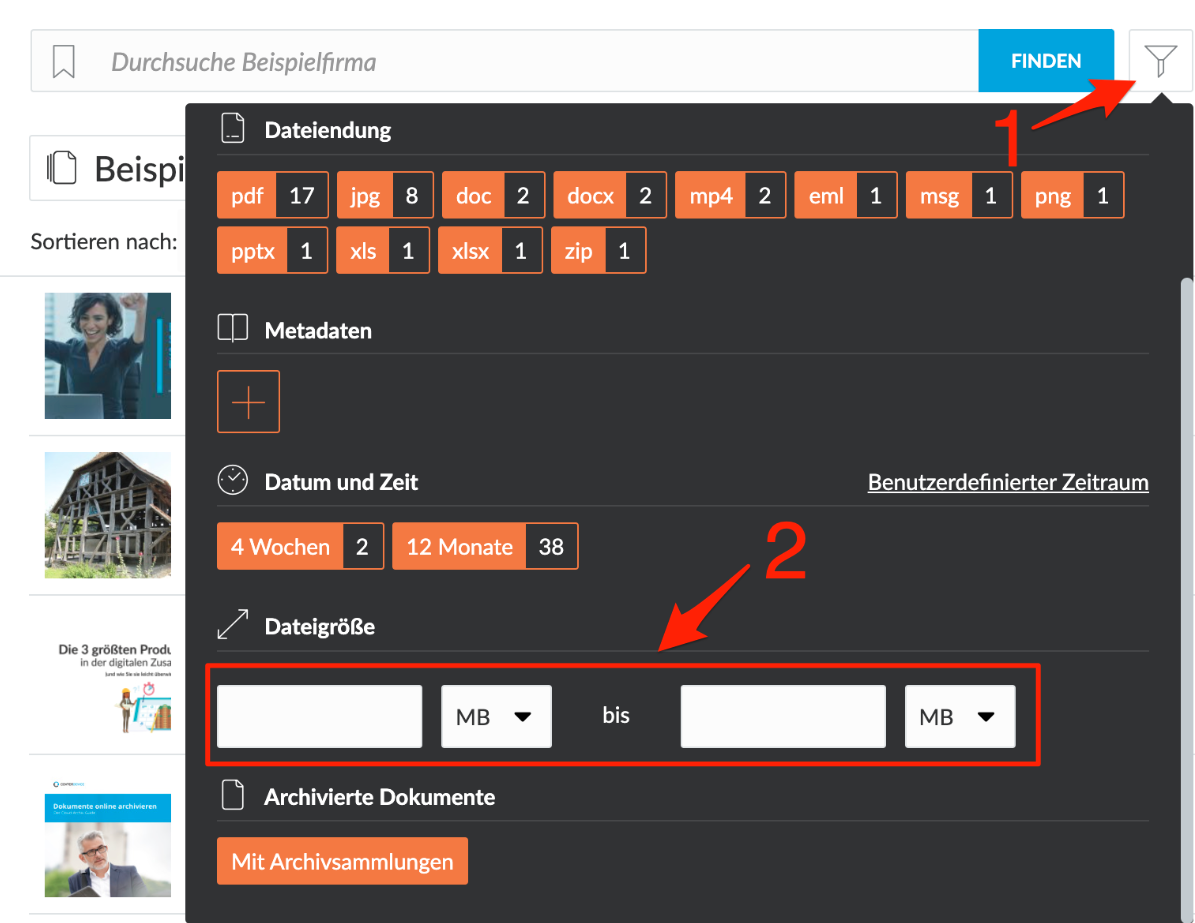Image resolution: width=1195 pixels, height=923 pixels.
Task: Click the minimum file size input field
Action: coord(319,716)
